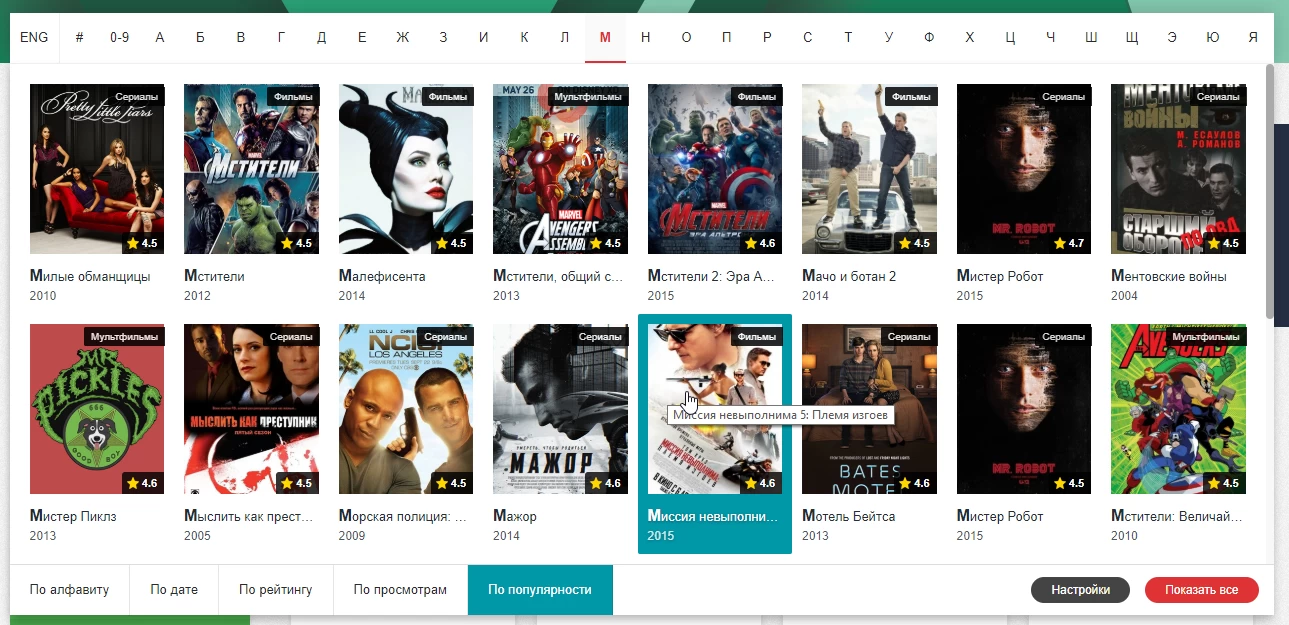Open the Мажор series poster
This screenshot has width=1289, height=625.
click(x=560, y=409)
